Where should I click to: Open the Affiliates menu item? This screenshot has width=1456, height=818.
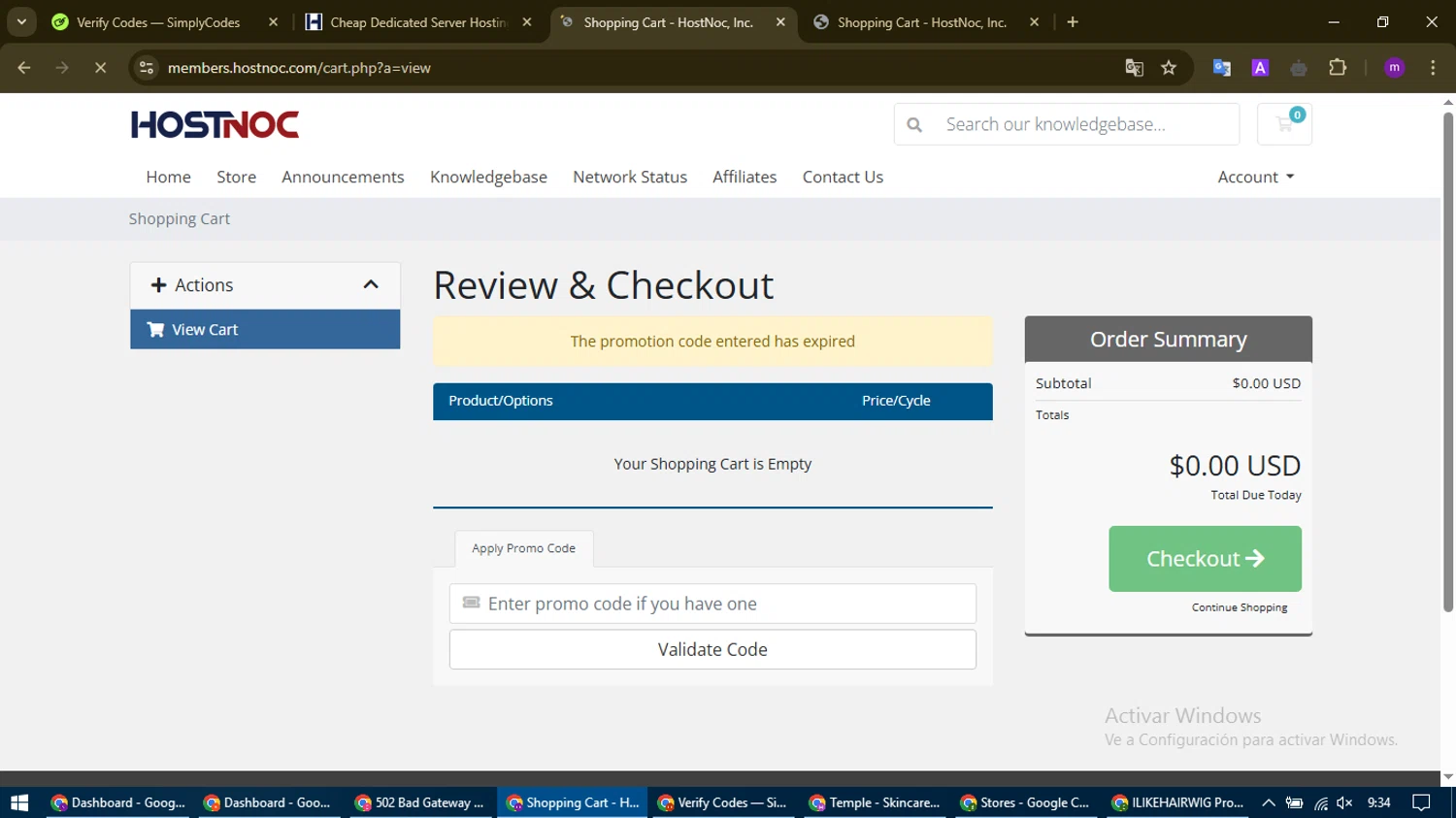pyautogui.click(x=745, y=177)
